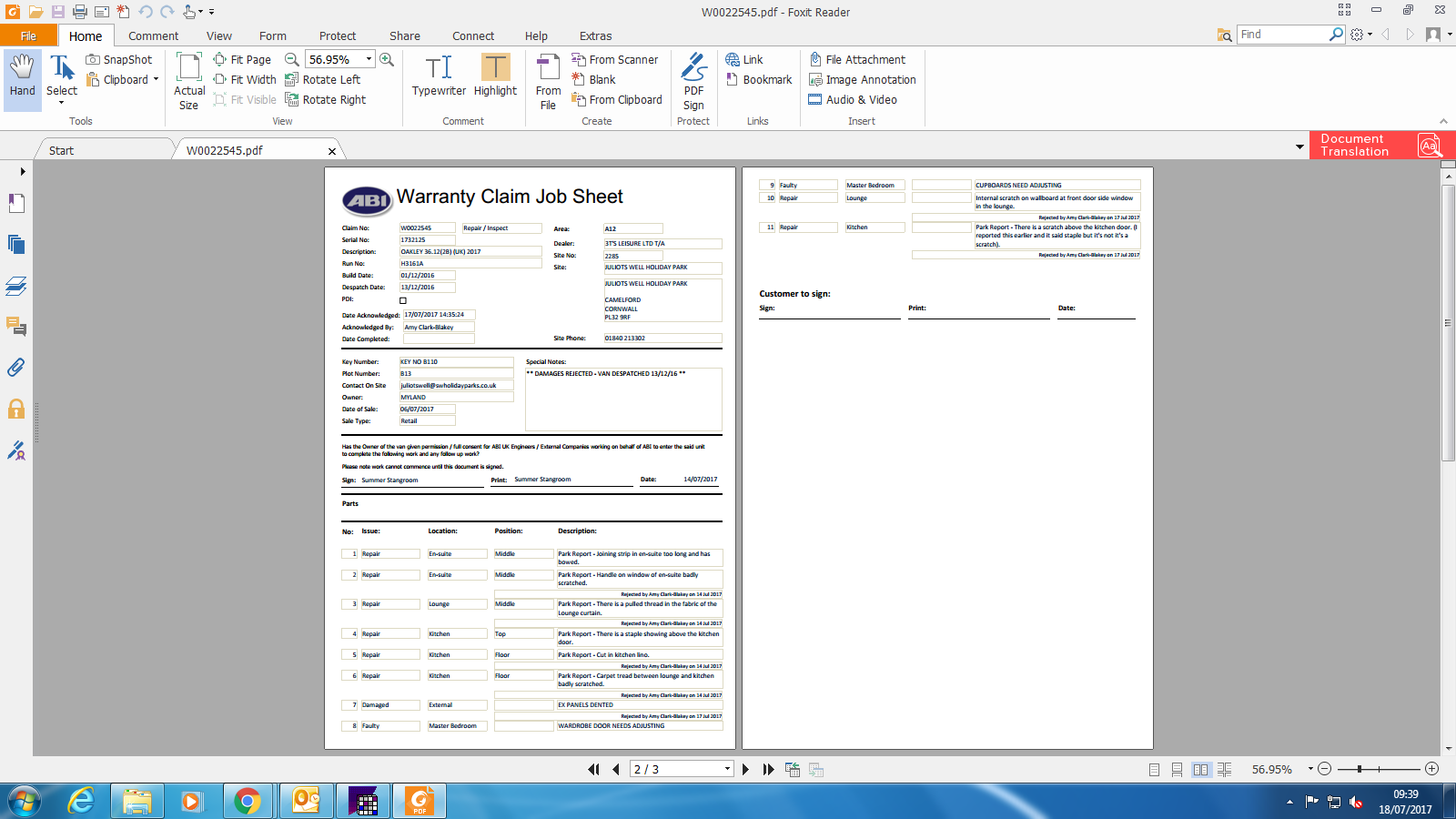The width and height of the screenshot is (1456, 819).
Task: Click the Document Translation button
Action: point(1381,146)
